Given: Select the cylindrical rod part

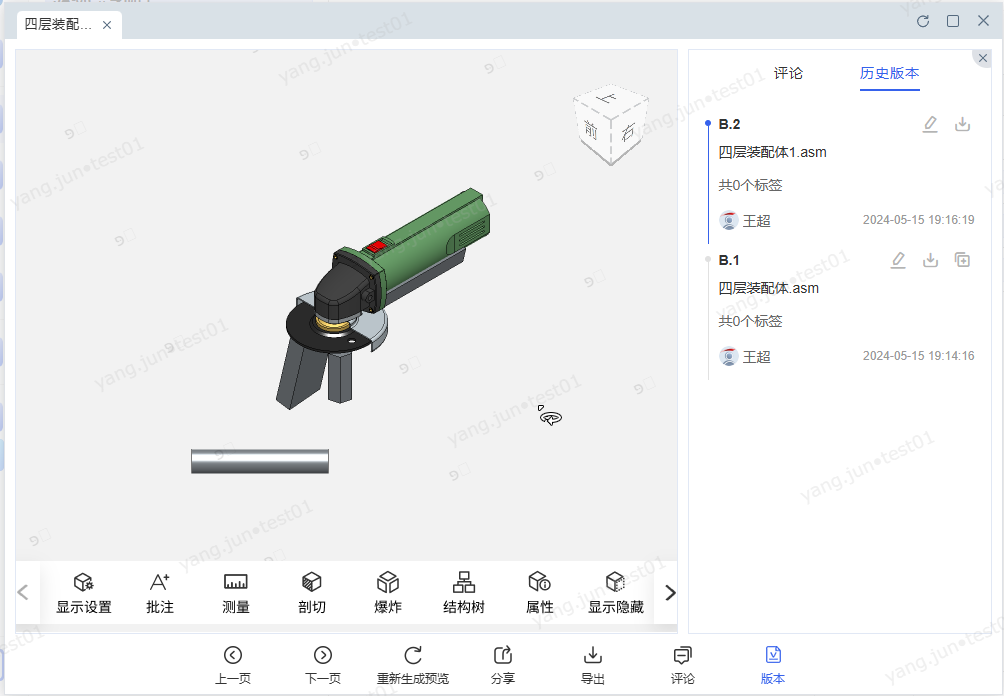Looking at the screenshot, I should pos(260,462).
